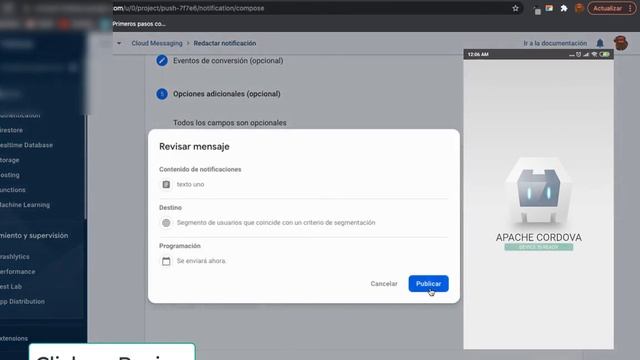Open Crashlytics in sidebar
The height and width of the screenshot is (360, 640).
15,256
